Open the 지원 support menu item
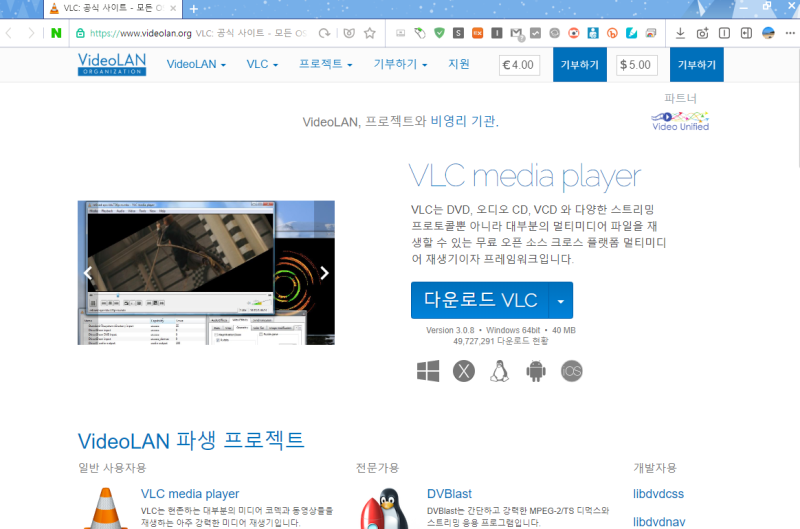Viewport: 800px width, 529px height. click(459, 64)
